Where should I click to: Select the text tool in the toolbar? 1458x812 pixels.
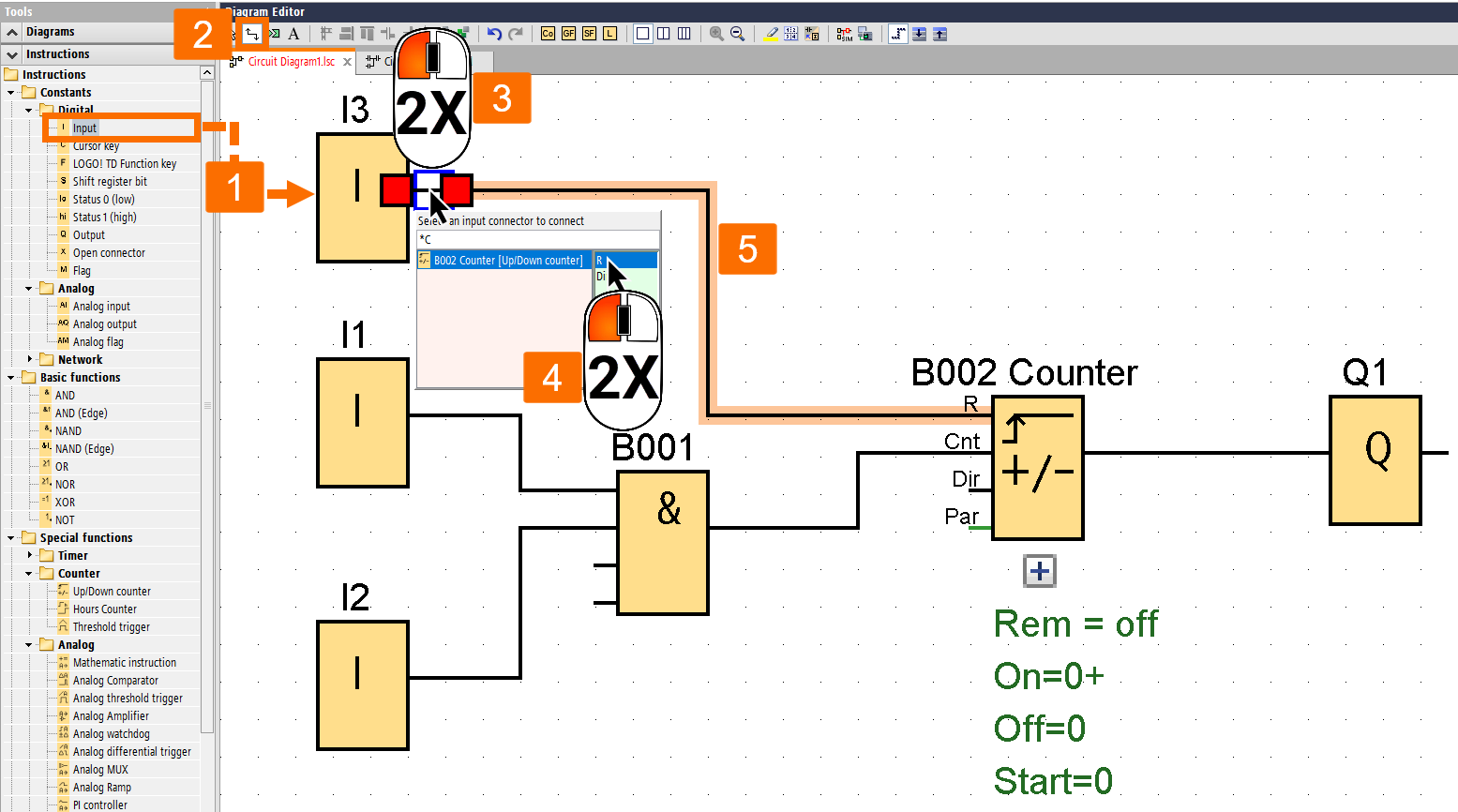pyautogui.click(x=294, y=34)
